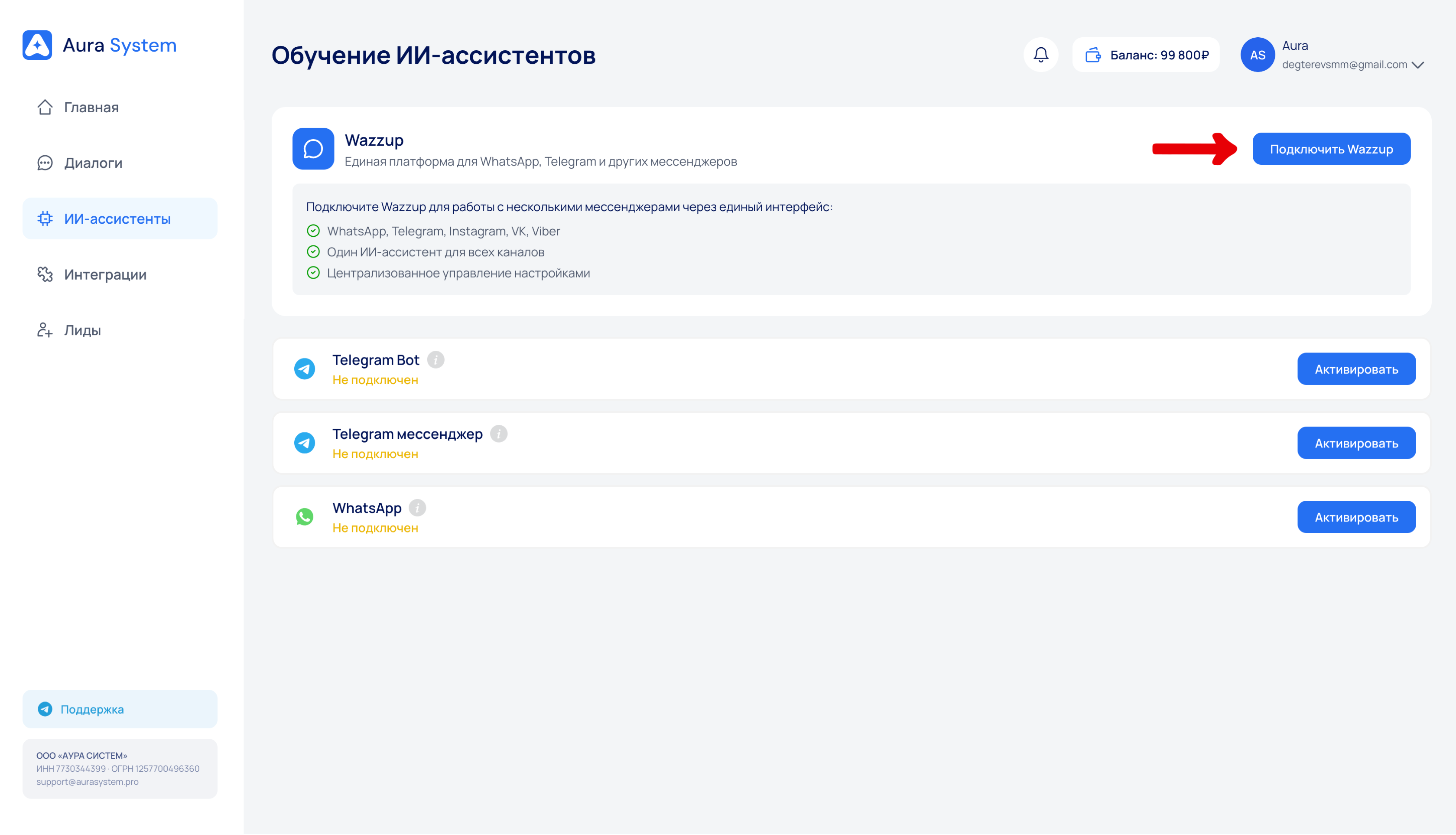
Task: Open Поддержка support link
Action: tap(92, 709)
